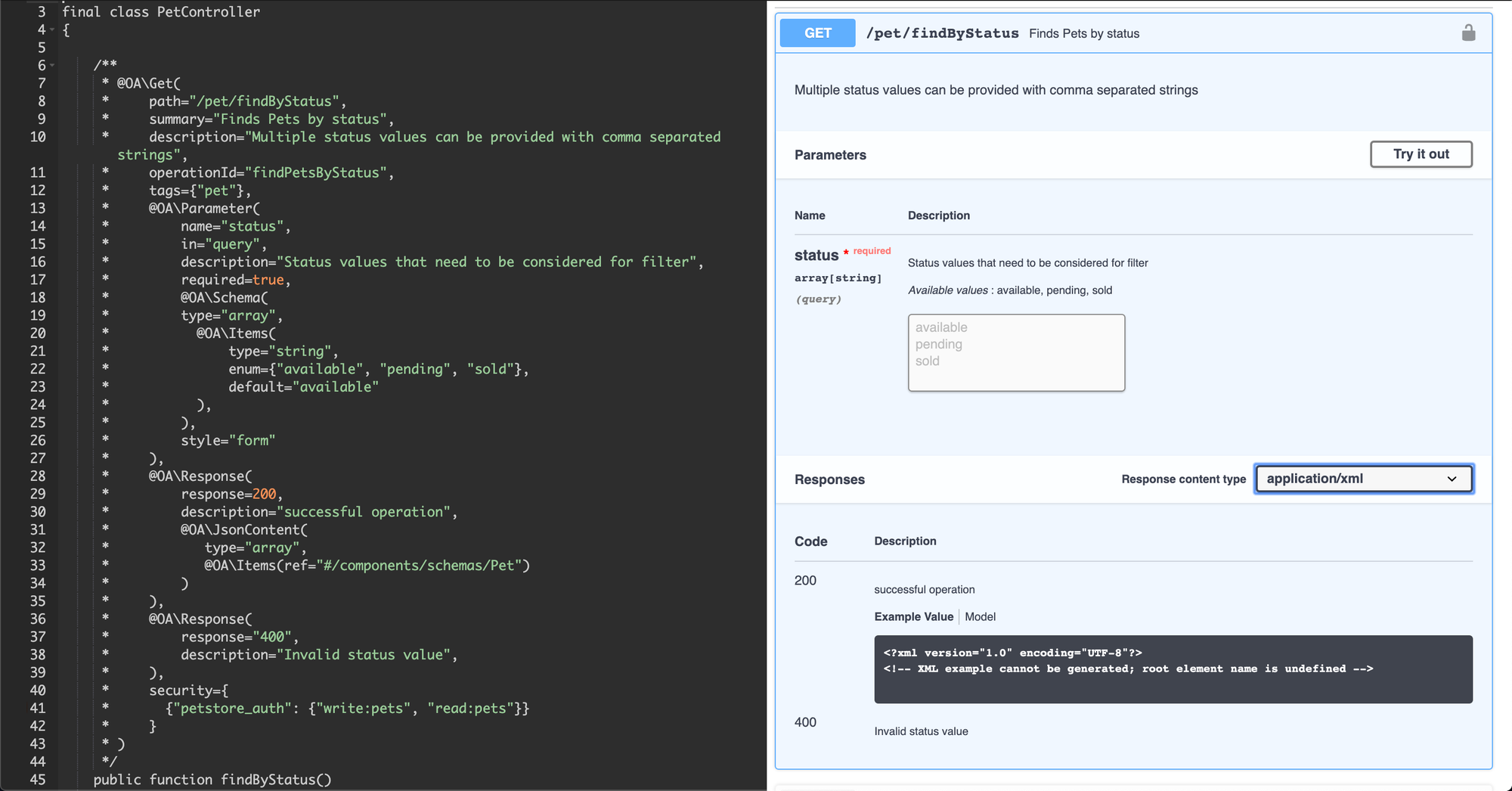Select 'pending' in status list box
The width and height of the screenshot is (1512, 791).
point(939,344)
